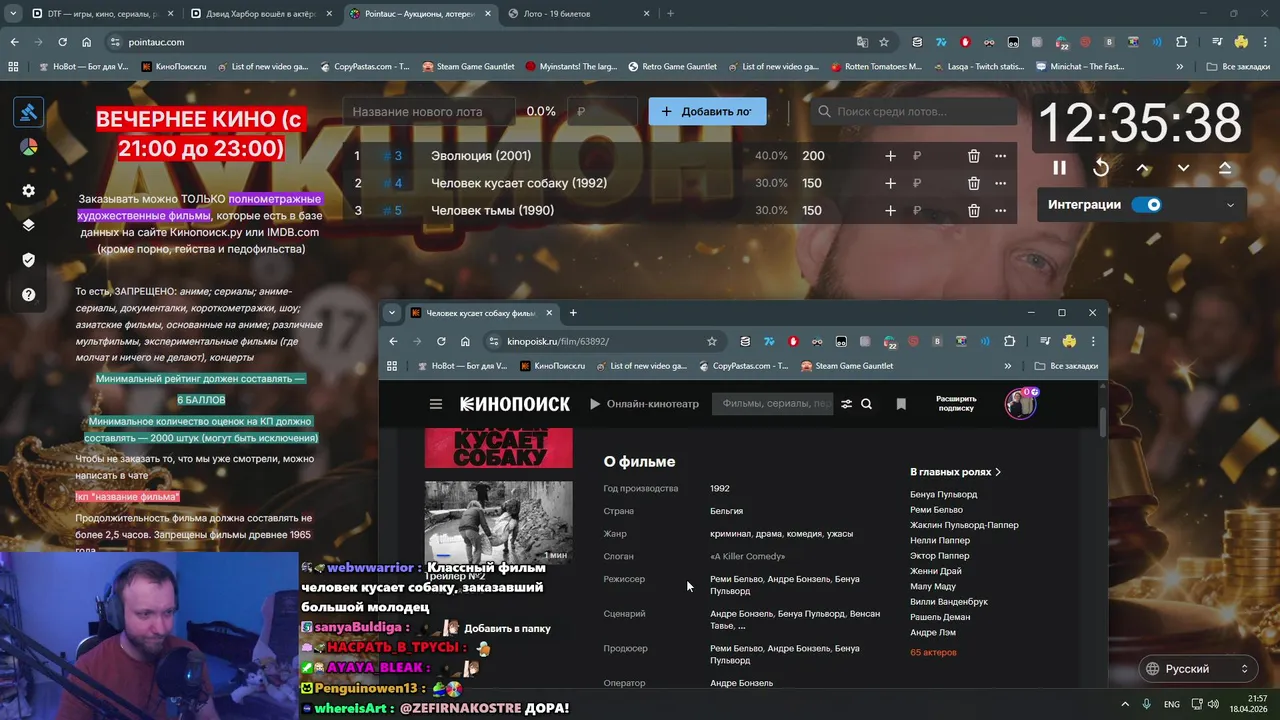Open the Русский language selector
Screen dimensions: 1280x720
point(1198,669)
